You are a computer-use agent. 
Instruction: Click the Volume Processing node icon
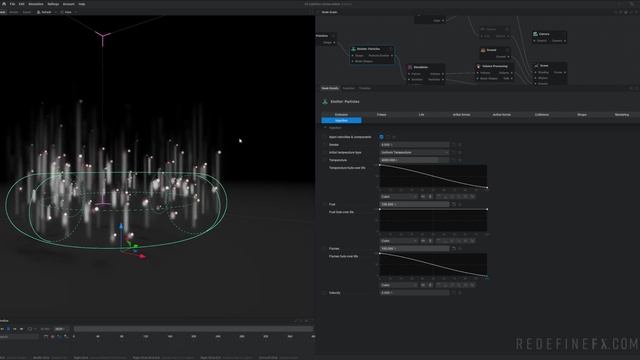pyautogui.click(x=478, y=66)
